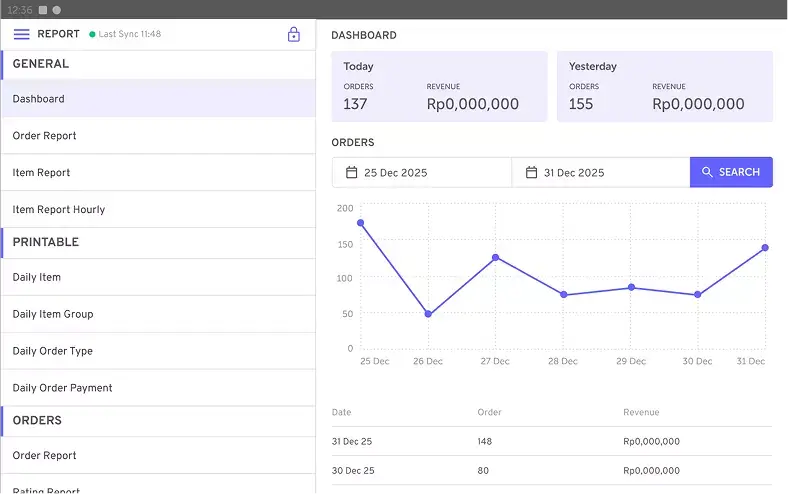Click the start date calendar icon
The width and height of the screenshot is (788, 494).
coord(351,172)
